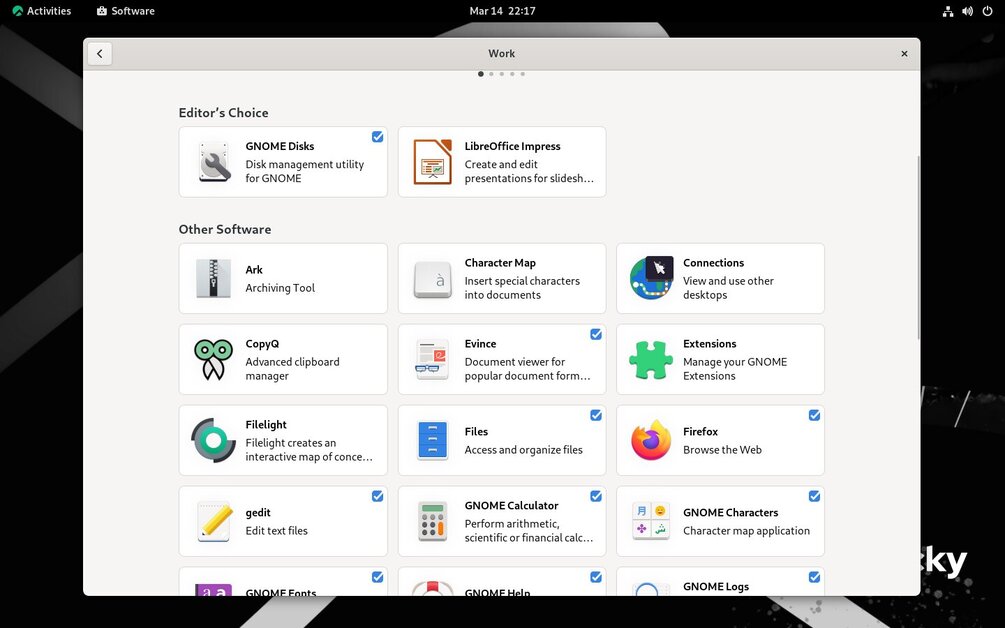The image size is (1005, 628).
Task: Toggle the installed checkmark on Firefox
Action: (815, 415)
